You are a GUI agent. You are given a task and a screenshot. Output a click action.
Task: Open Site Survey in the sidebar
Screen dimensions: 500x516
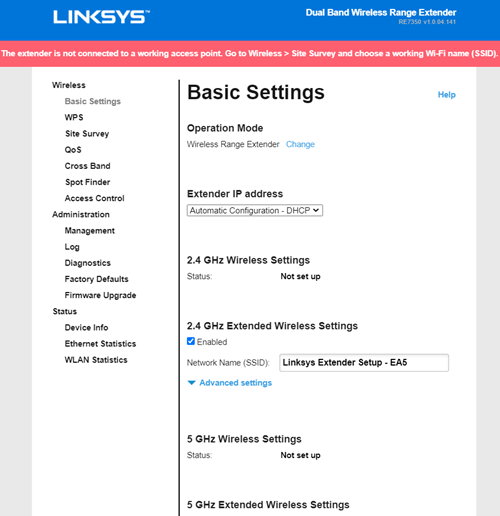pyautogui.click(x=87, y=134)
